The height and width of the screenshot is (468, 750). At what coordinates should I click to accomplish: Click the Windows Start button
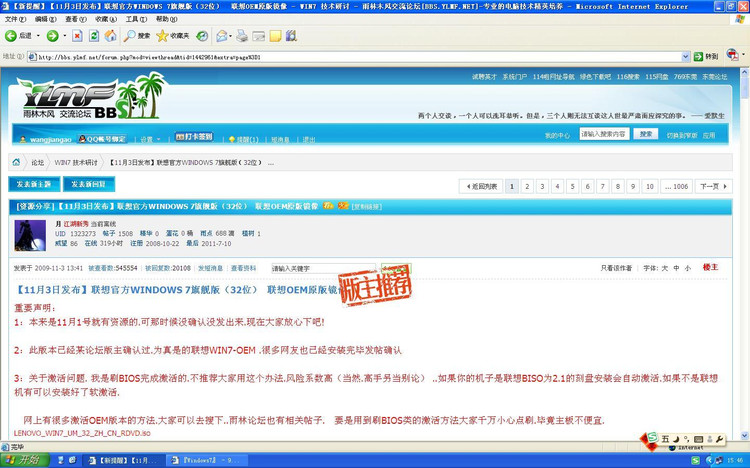tap(24, 460)
